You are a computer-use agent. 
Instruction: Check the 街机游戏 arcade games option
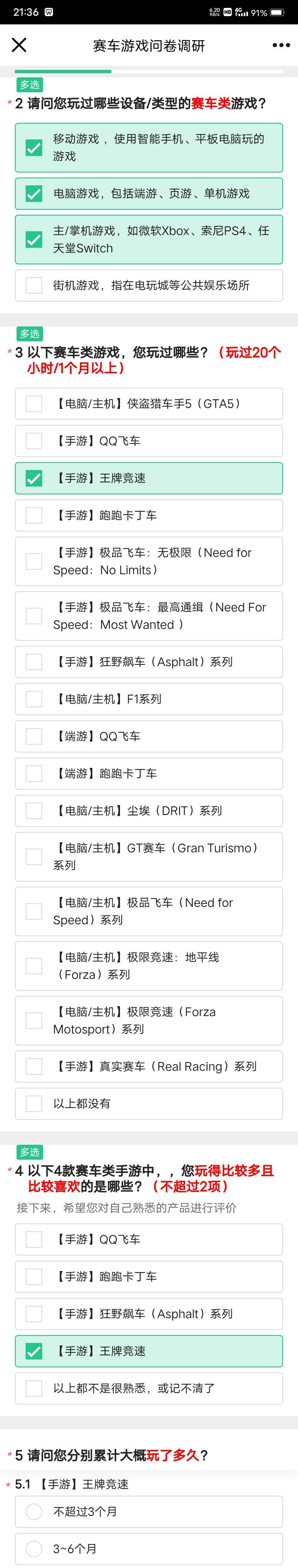pos(149,285)
